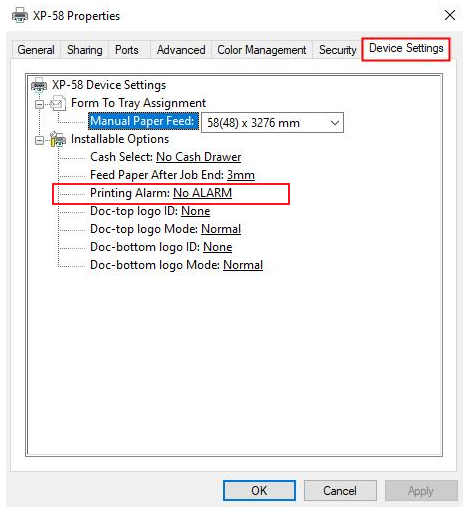Switch to the General tab
This screenshot has height=509, width=473.
pos(36,50)
